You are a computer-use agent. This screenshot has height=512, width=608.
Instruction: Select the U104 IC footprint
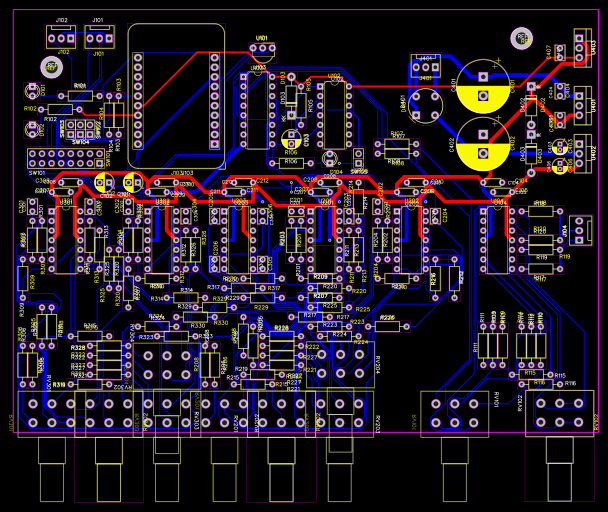[497, 240]
